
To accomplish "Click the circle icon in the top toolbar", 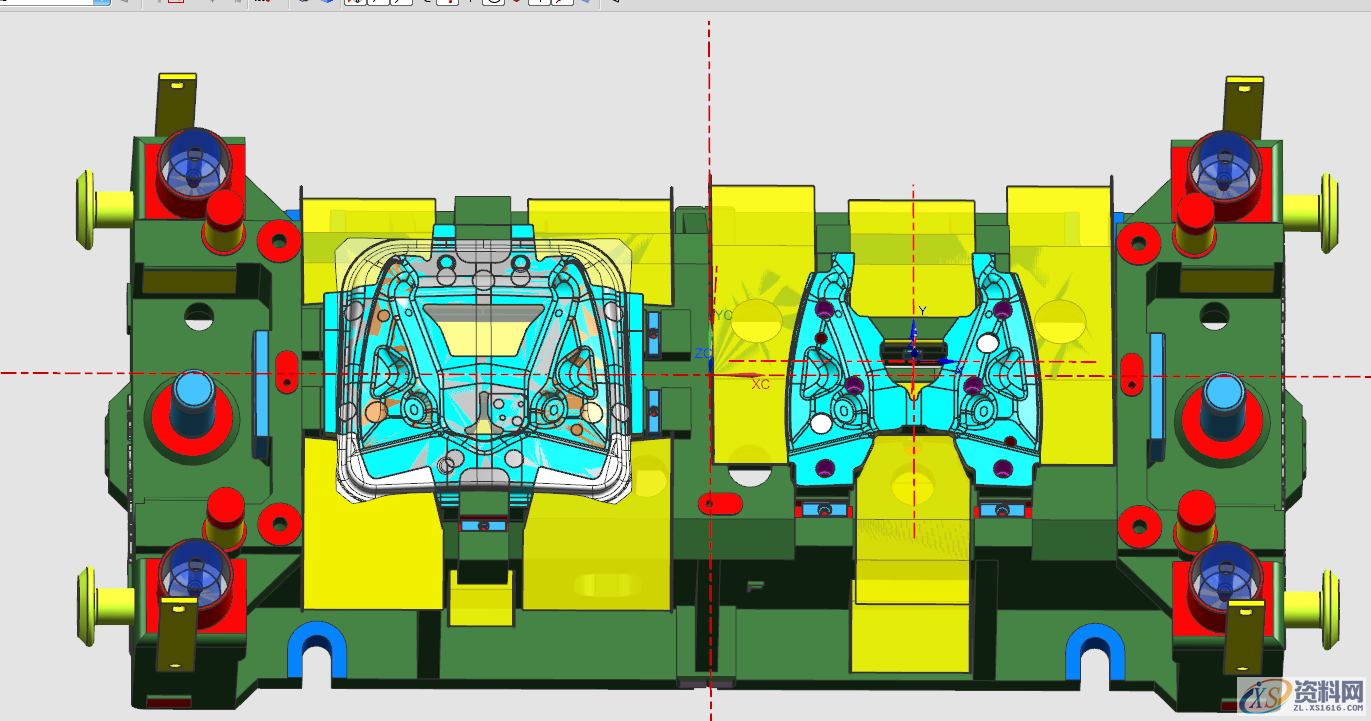I will click(x=494, y=3).
